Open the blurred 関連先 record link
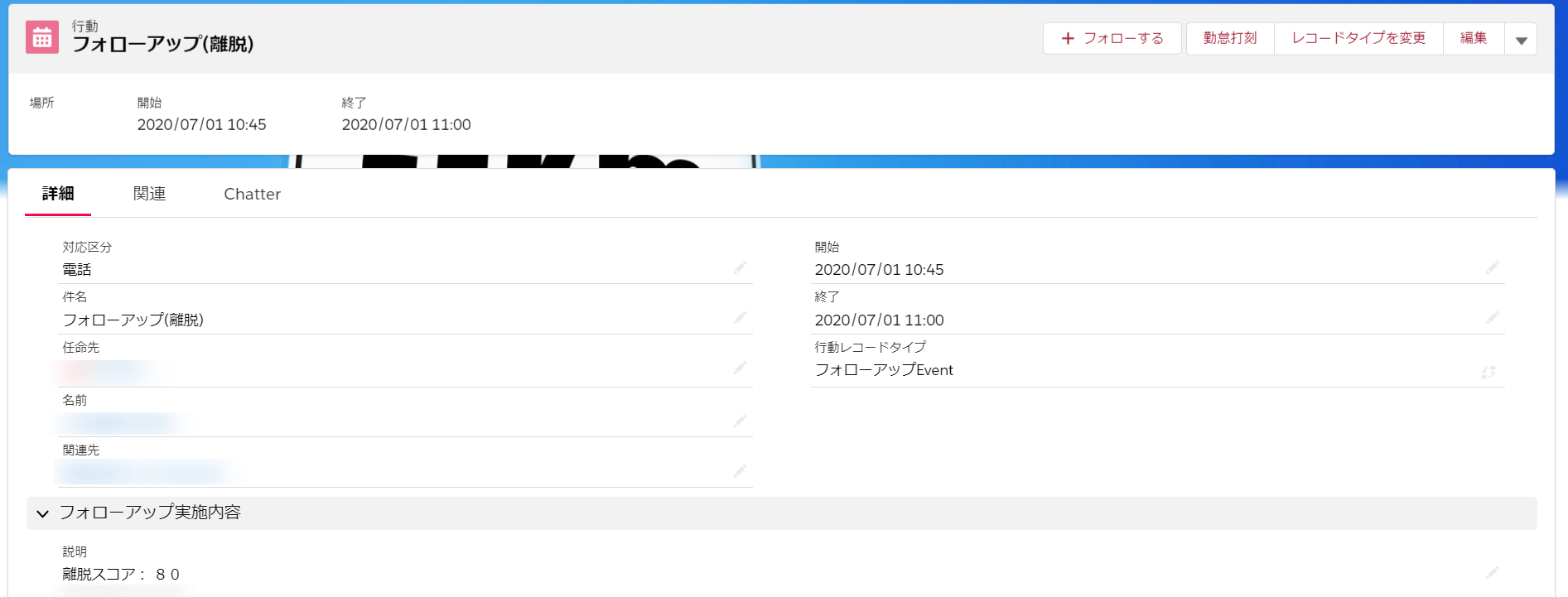This screenshot has height=597, width=1568. [142, 472]
